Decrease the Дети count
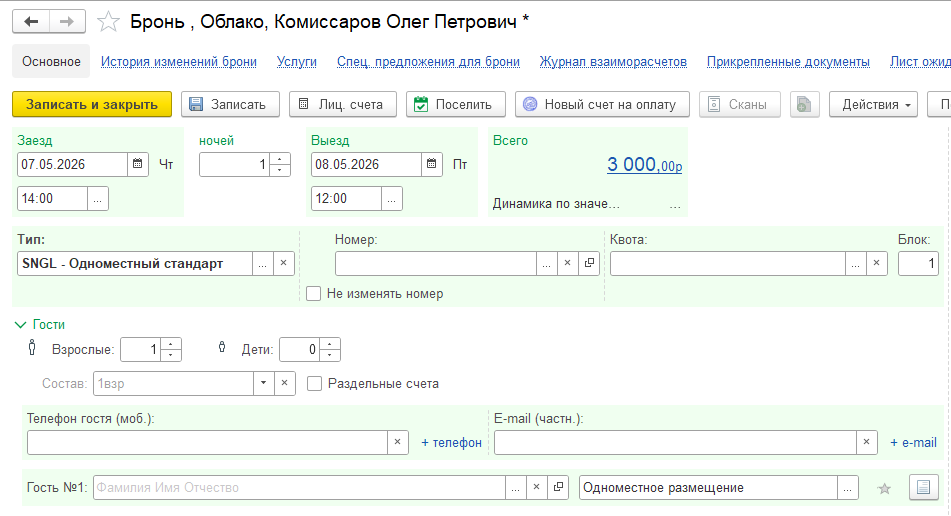Image resolution: width=951 pixels, height=516 pixels. (330, 355)
